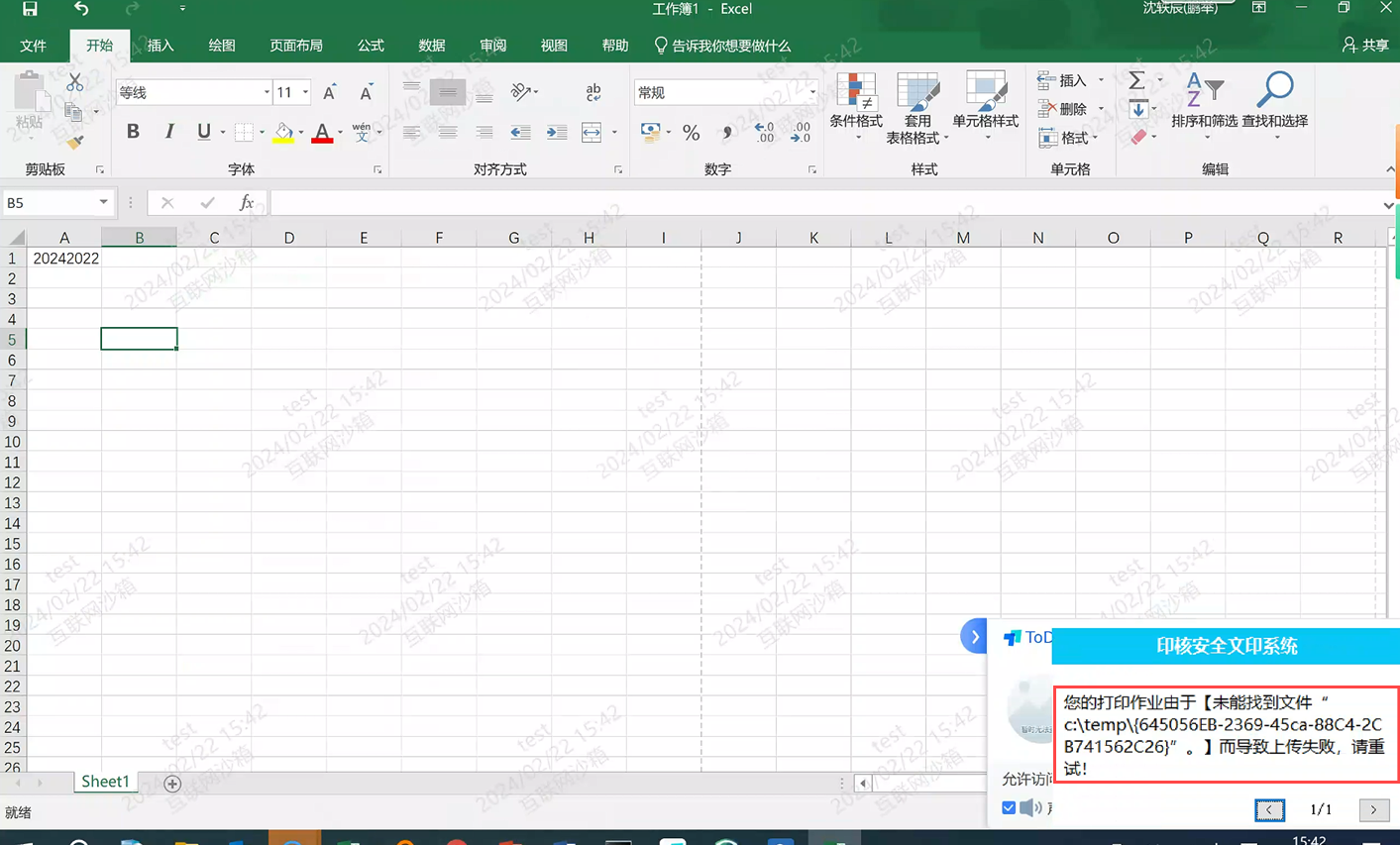Viewport: 1400px width, 845px height.
Task: Toggle bold formatting
Action: [x=133, y=132]
